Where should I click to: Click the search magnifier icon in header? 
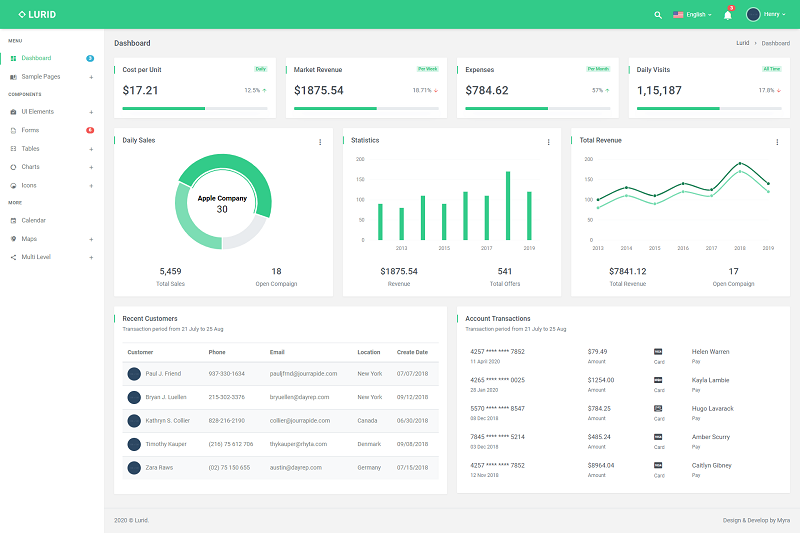[657, 15]
